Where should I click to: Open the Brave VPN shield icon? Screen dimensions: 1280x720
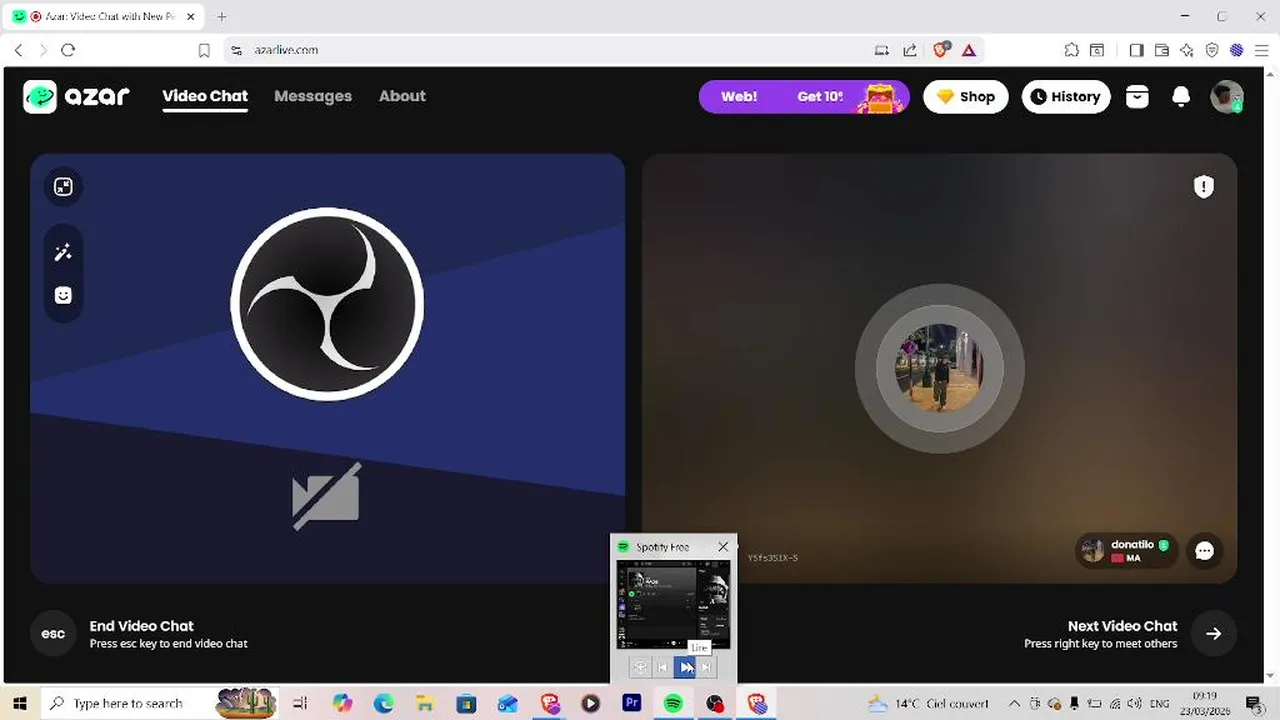pyautogui.click(x=1212, y=50)
